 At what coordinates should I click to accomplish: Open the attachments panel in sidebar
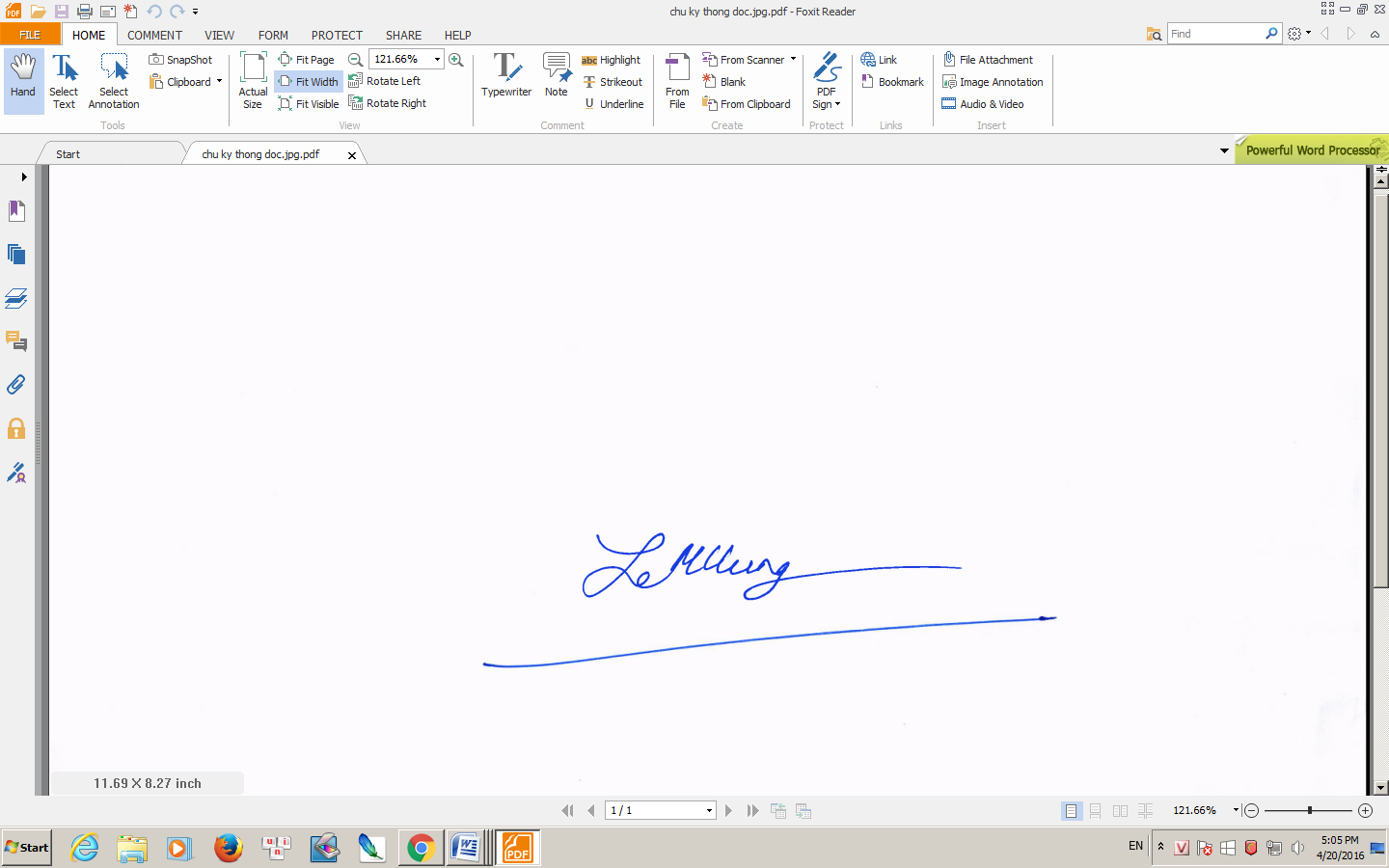(x=16, y=385)
